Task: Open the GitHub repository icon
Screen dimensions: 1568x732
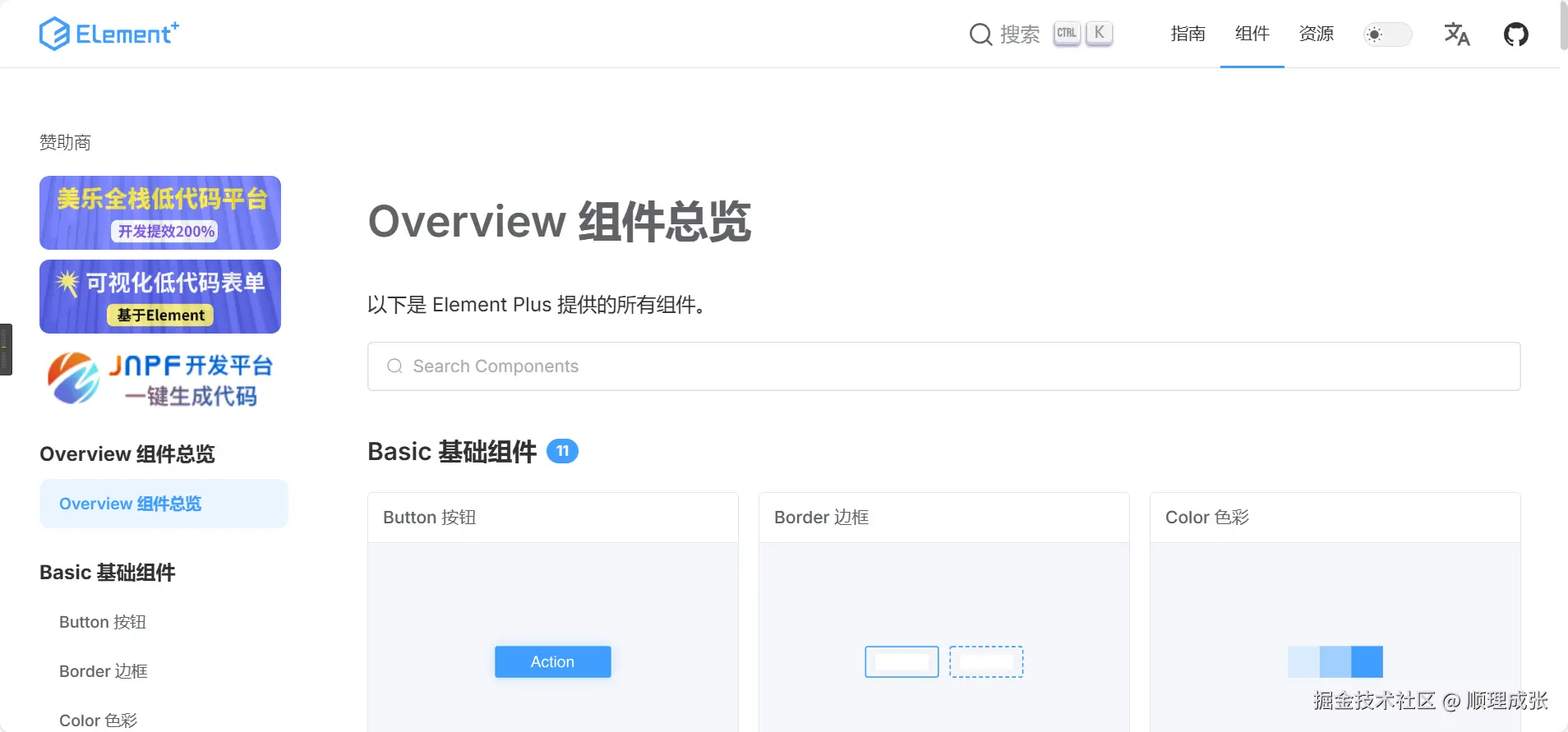Action: click(x=1516, y=35)
